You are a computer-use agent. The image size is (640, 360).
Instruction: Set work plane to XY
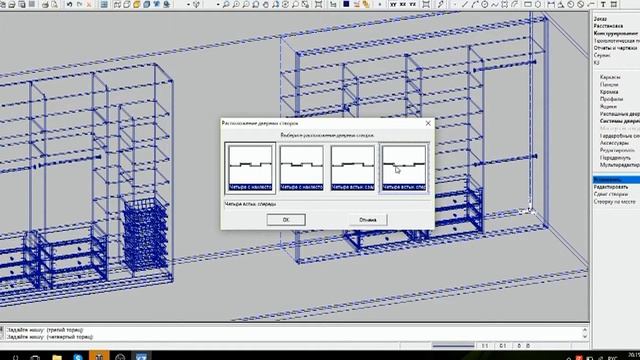pyautogui.click(x=393, y=4)
